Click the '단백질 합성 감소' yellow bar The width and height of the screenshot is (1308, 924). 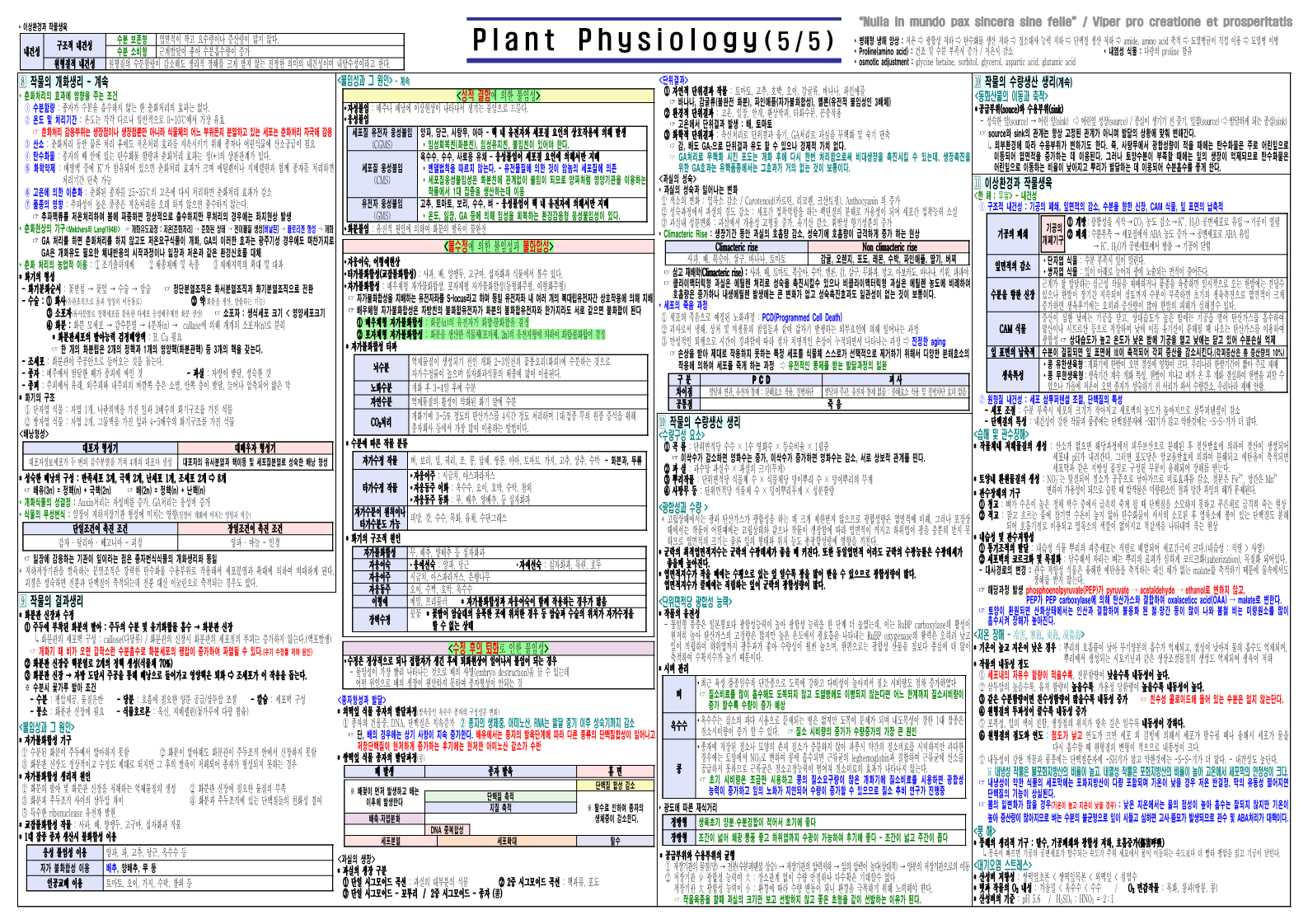(x=615, y=786)
